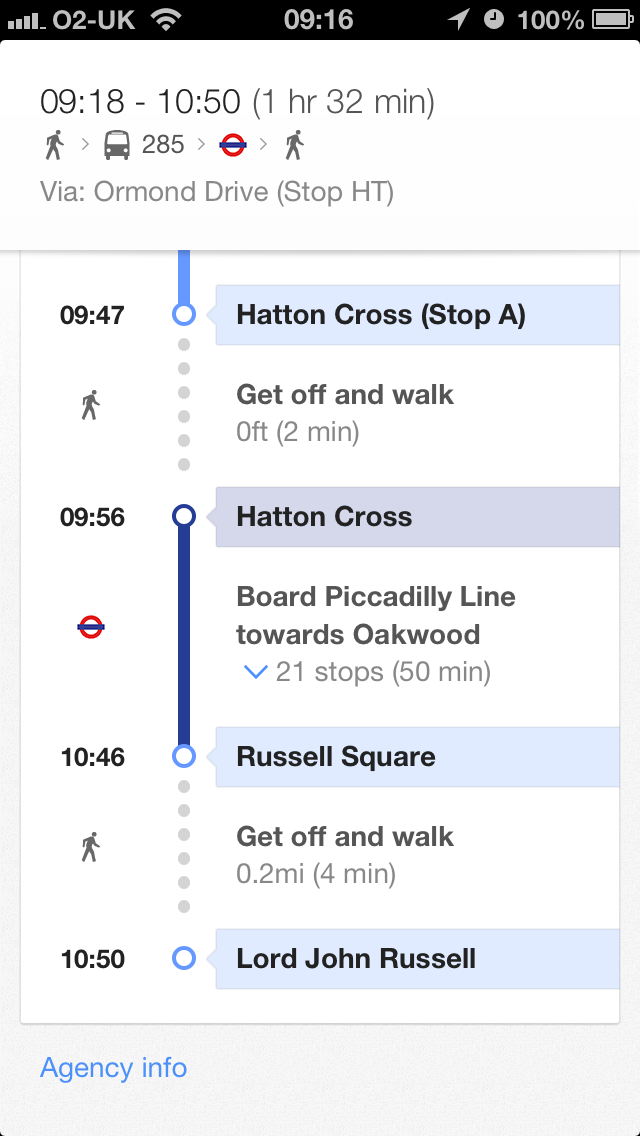This screenshot has height=1136, width=640.
Task: Select the Hatton Cross tube station row
Action: [417, 517]
